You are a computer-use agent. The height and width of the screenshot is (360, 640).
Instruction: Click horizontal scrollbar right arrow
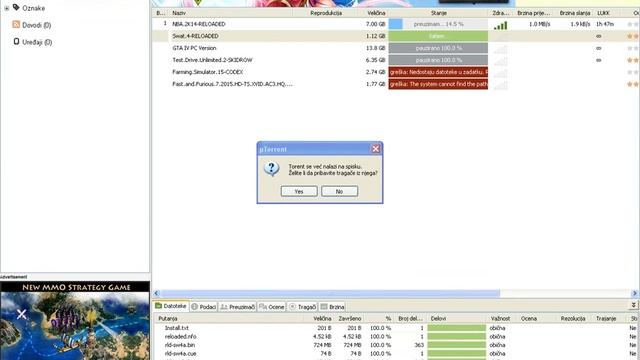pos(634,293)
